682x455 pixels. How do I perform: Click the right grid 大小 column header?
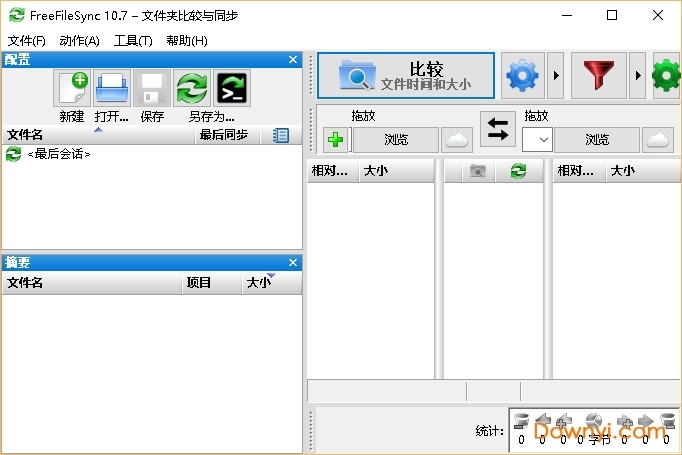coord(644,171)
